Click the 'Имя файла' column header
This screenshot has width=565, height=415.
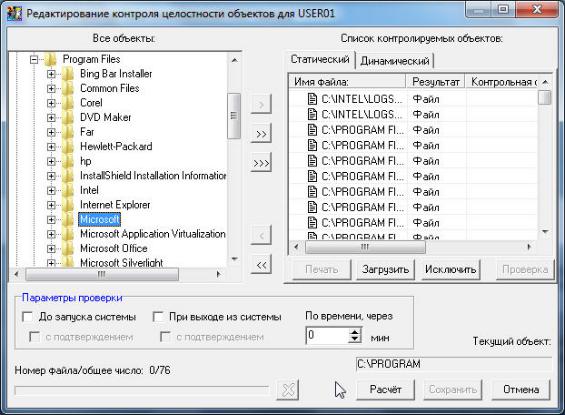point(347,82)
